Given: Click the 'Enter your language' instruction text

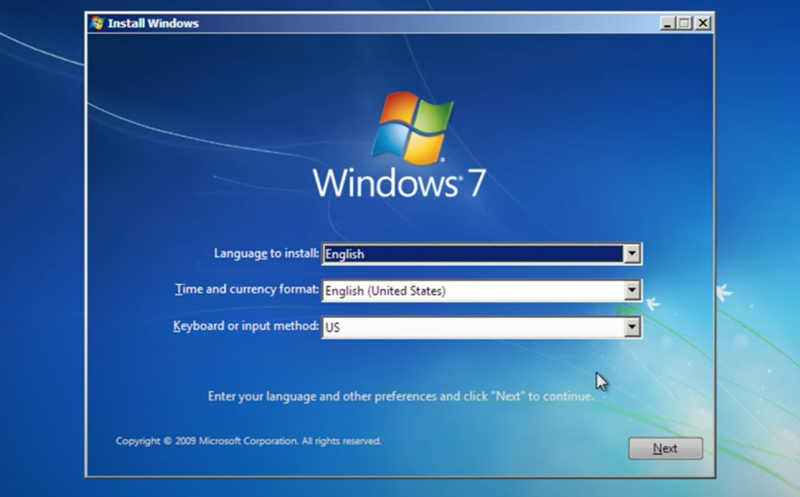Looking at the screenshot, I should tap(401, 396).
